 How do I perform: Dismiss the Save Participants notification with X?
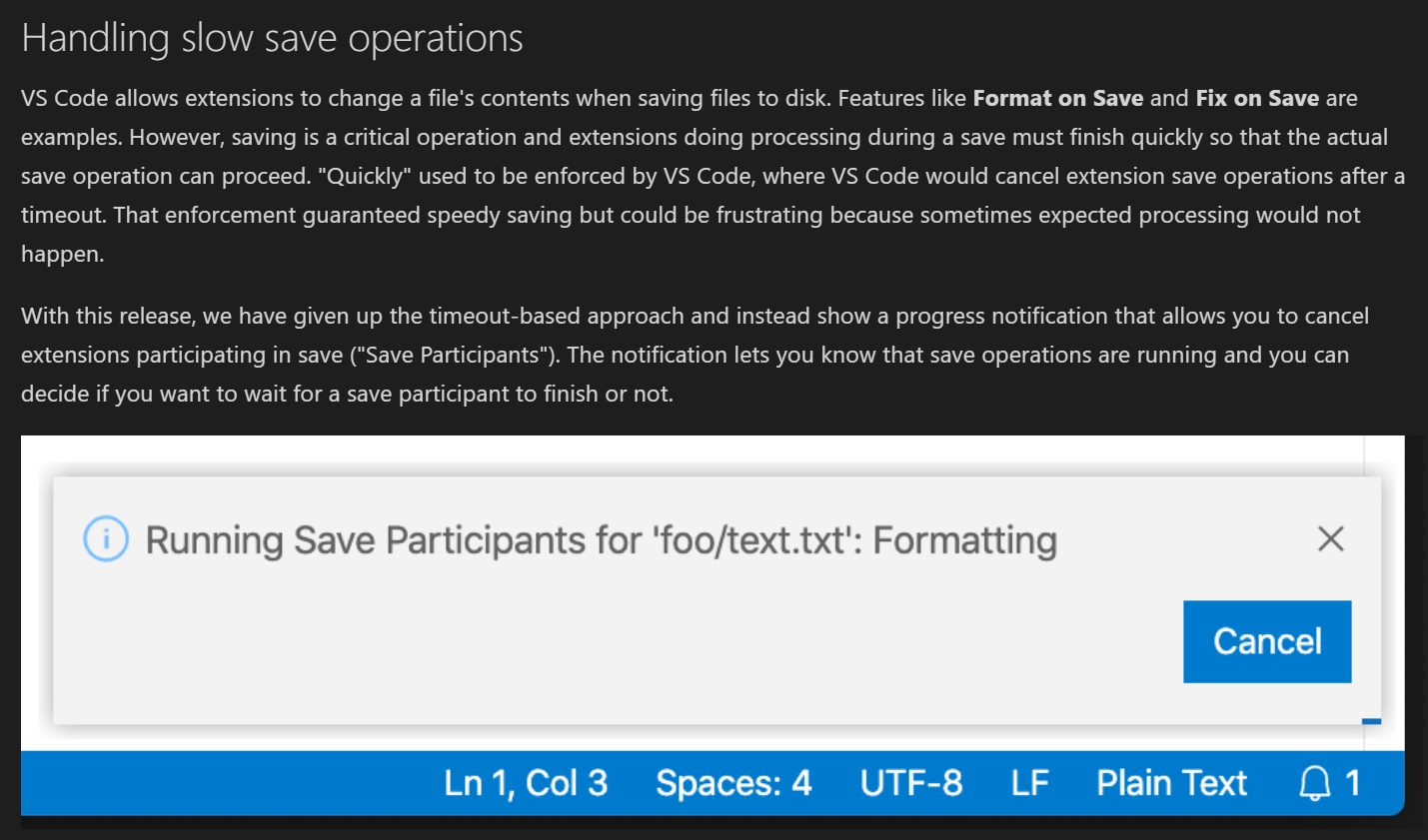(1330, 539)
